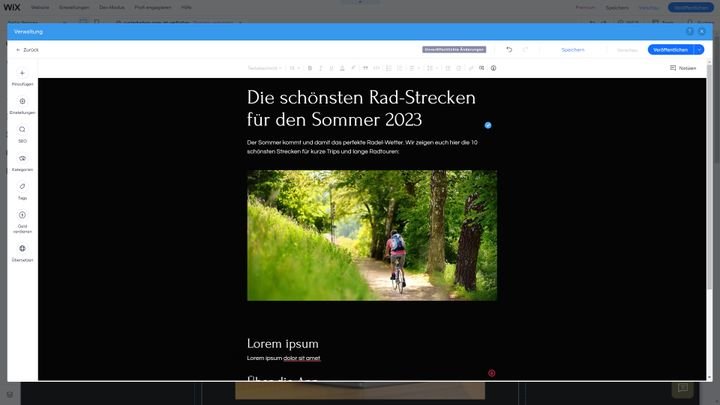Select the cyclist forest image
The width and height of the screenshot is (720, 405).
pos(372,236)
